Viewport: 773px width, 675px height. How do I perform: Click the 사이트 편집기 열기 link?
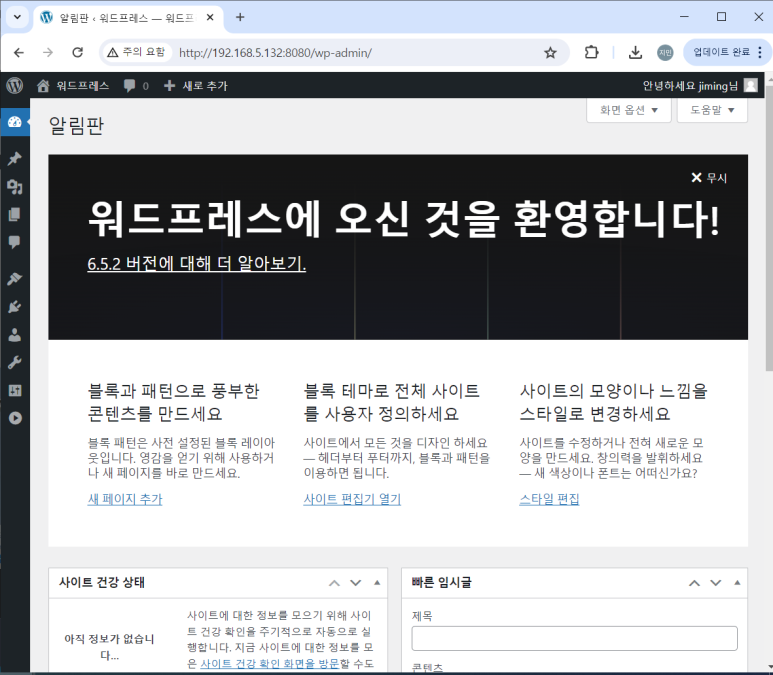pos(352,499)
